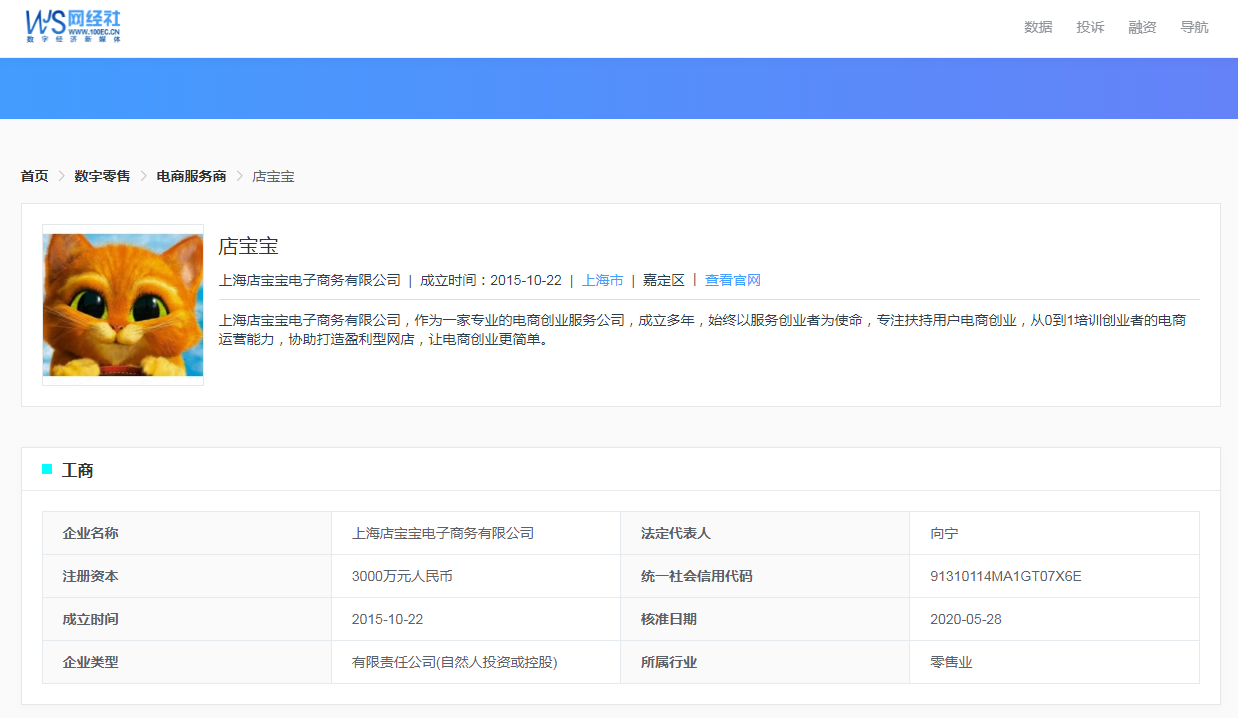This screenshot has height=718, width=1238.
Task: Click the 企业类型 label cell
Action: tap(187, 662)
